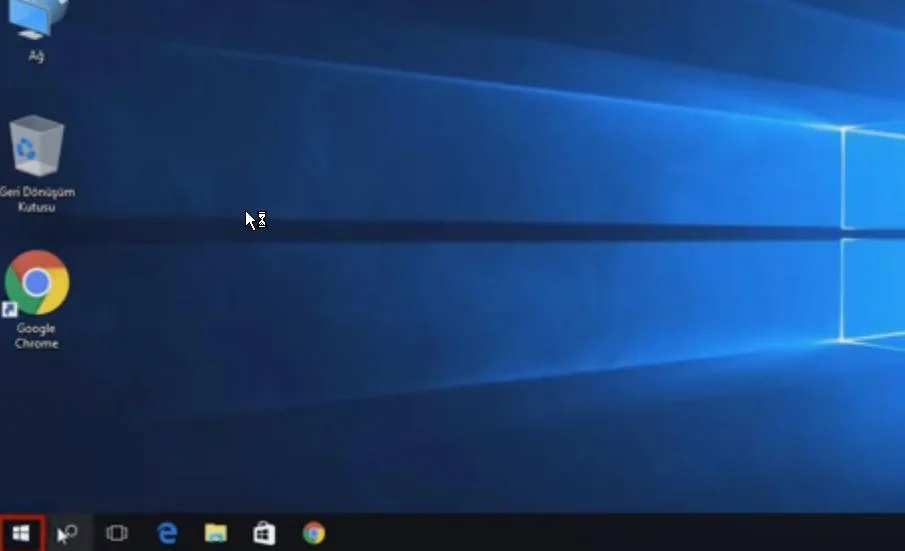Click the upper pane of wallpaper Windows logo
Image resolution: width=905 pixels, height=551 pixels.
point(873,178)
